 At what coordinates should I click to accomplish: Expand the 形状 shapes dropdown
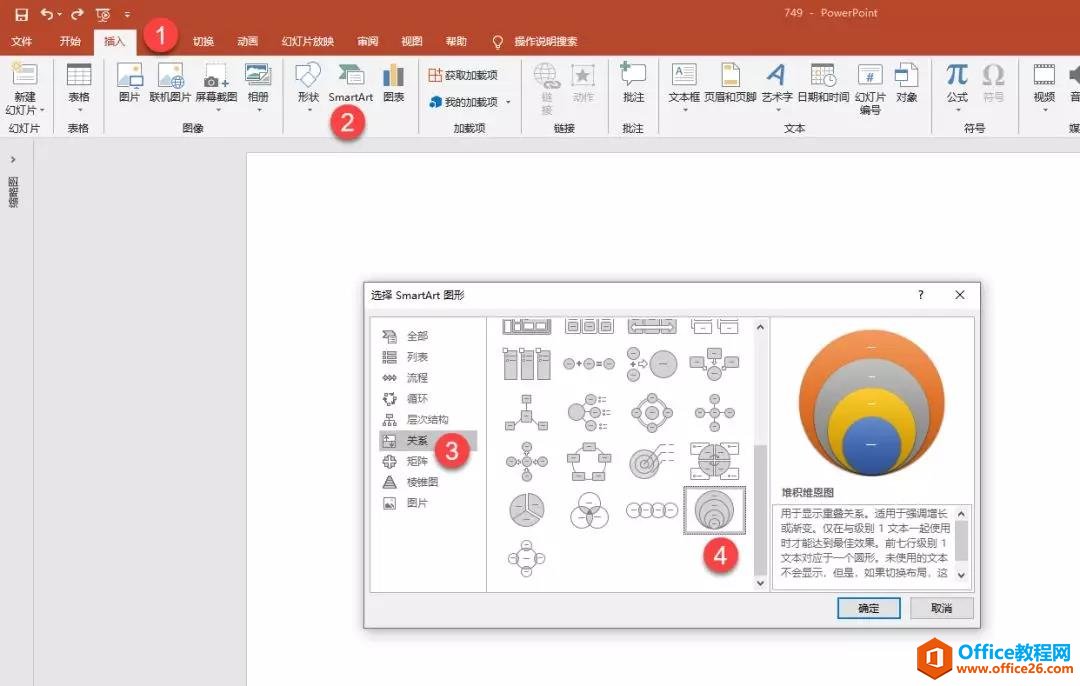pos(308,109)
